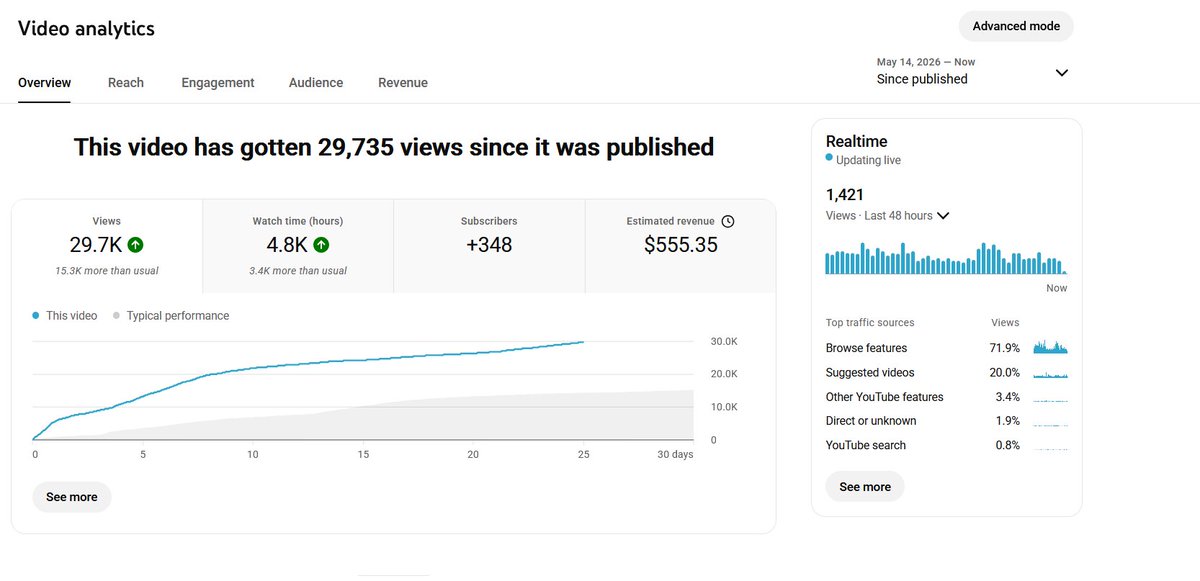Image resolution: width=1200 pixels, height=581 pixels.
Task: Click the green up arrow beside 29.7K
Action: pos(135,244)
